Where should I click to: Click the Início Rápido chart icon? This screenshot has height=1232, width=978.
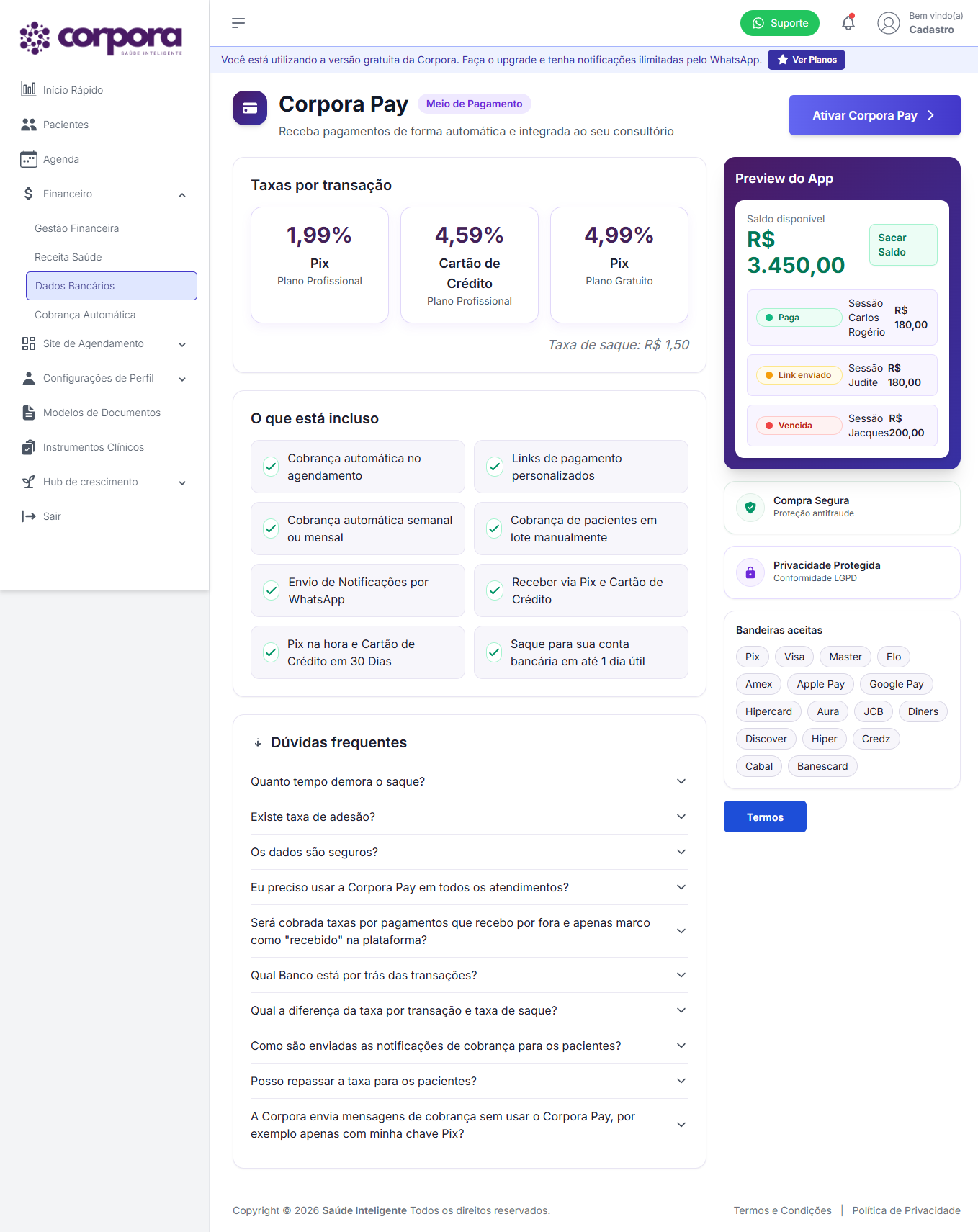pyautogui.click(x=29, y=89)
